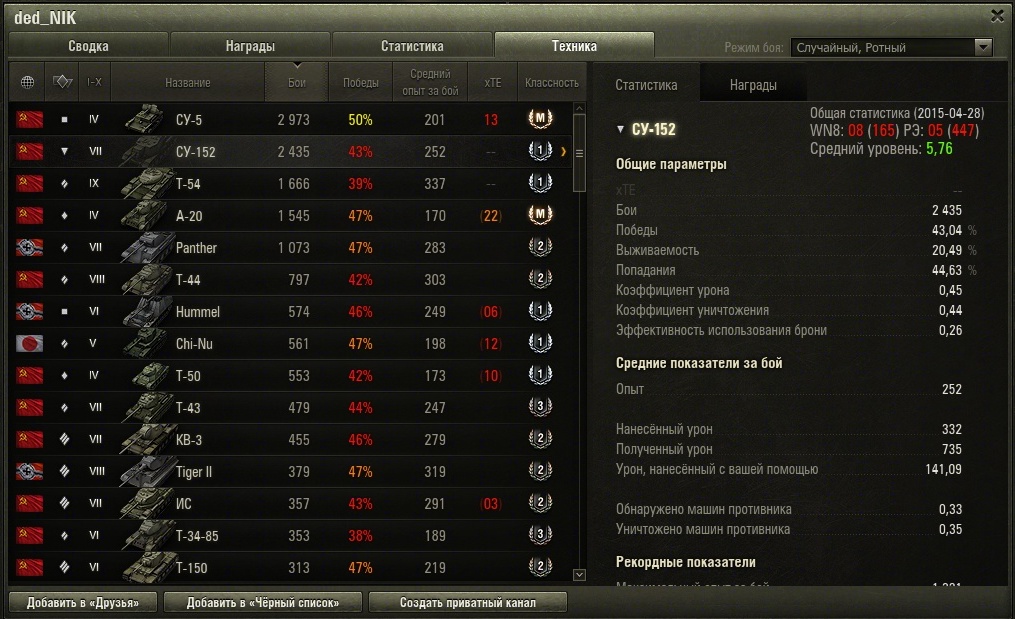Click the СУ-5 Mastery badge M icon
1015x619 pixels.
click(x=540, y=119)
